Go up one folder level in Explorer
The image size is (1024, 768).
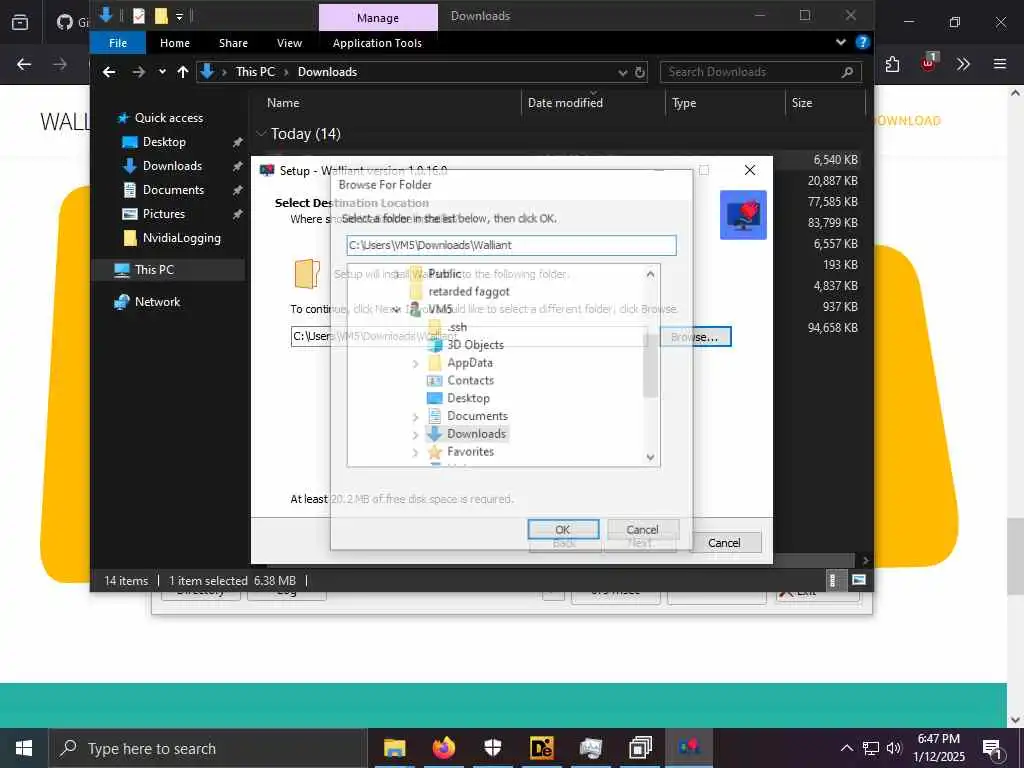point(183,72)
